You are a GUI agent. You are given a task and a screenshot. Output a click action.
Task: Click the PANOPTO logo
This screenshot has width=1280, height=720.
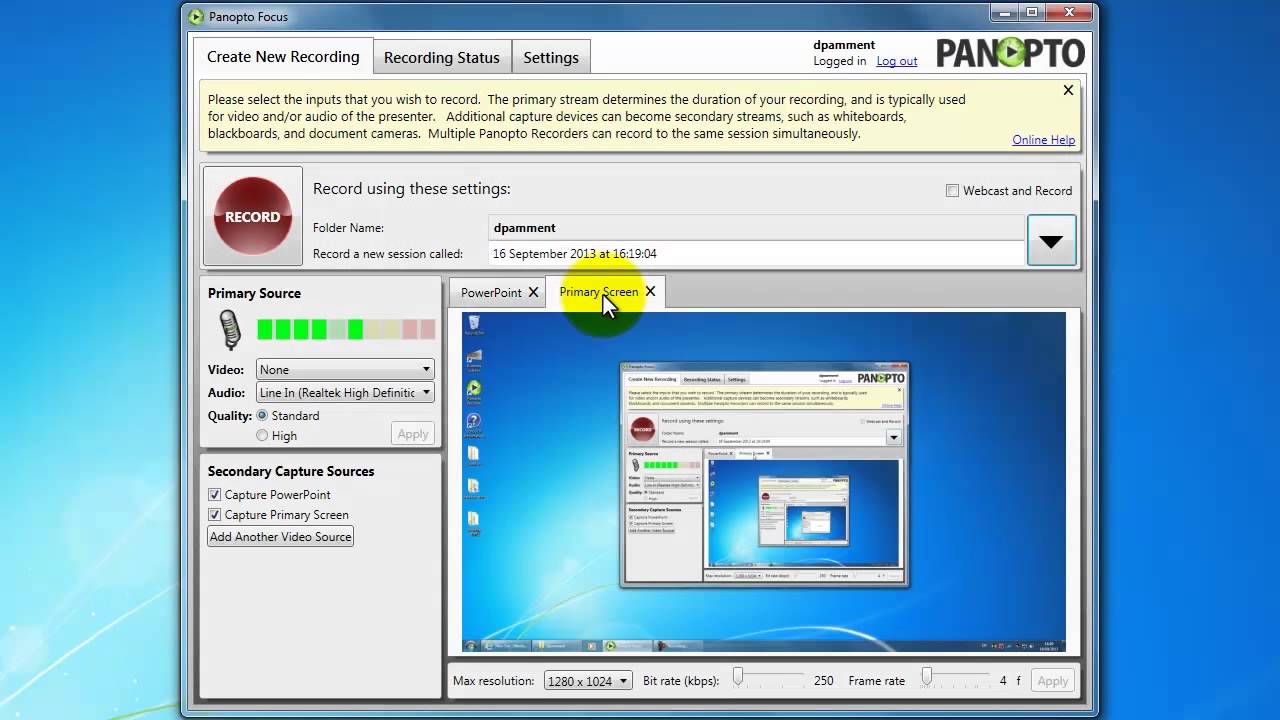pyautogui.click(x=1010, y=53)
